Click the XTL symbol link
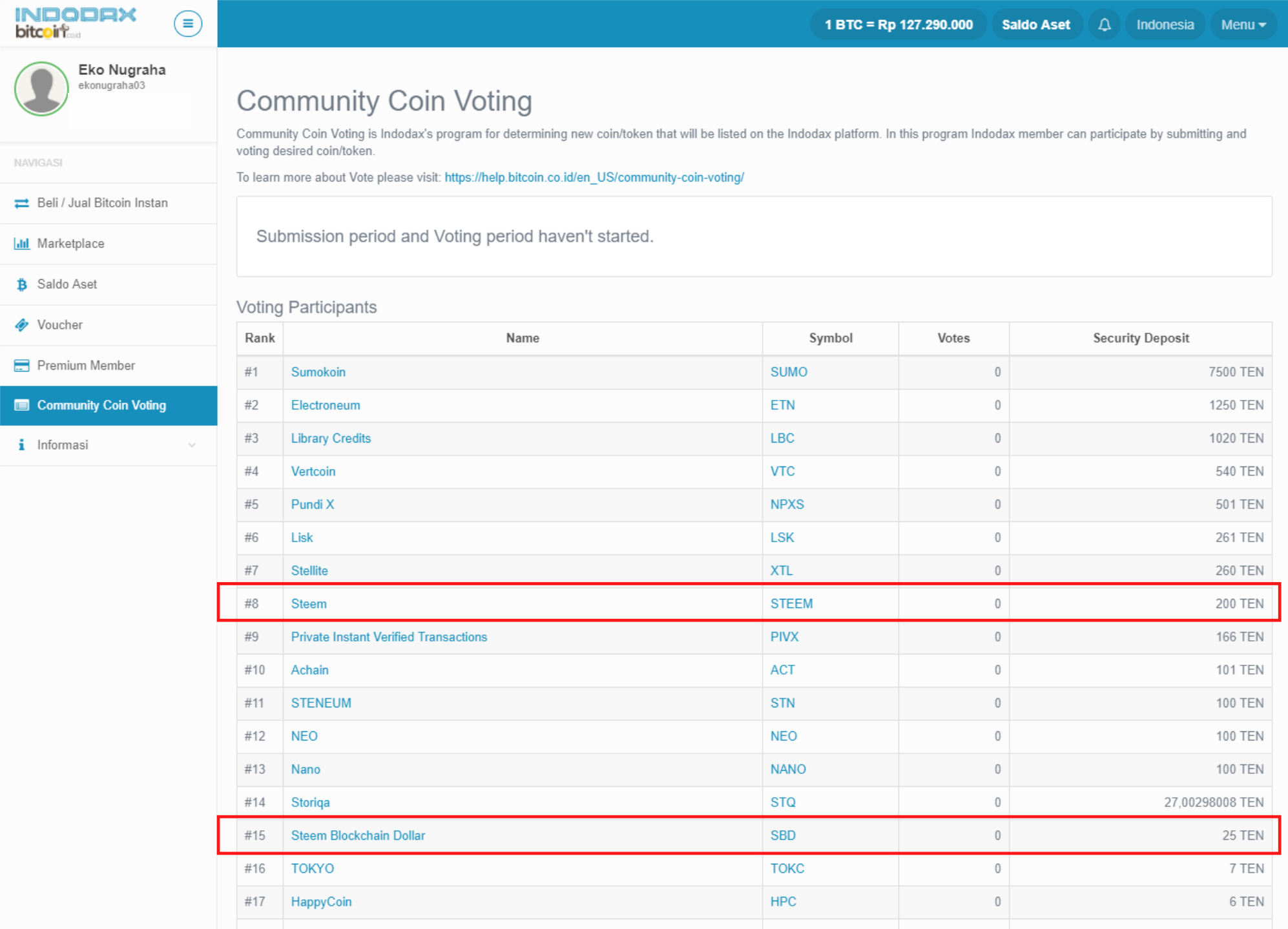 pyautogui.click(x=781, y=570)
